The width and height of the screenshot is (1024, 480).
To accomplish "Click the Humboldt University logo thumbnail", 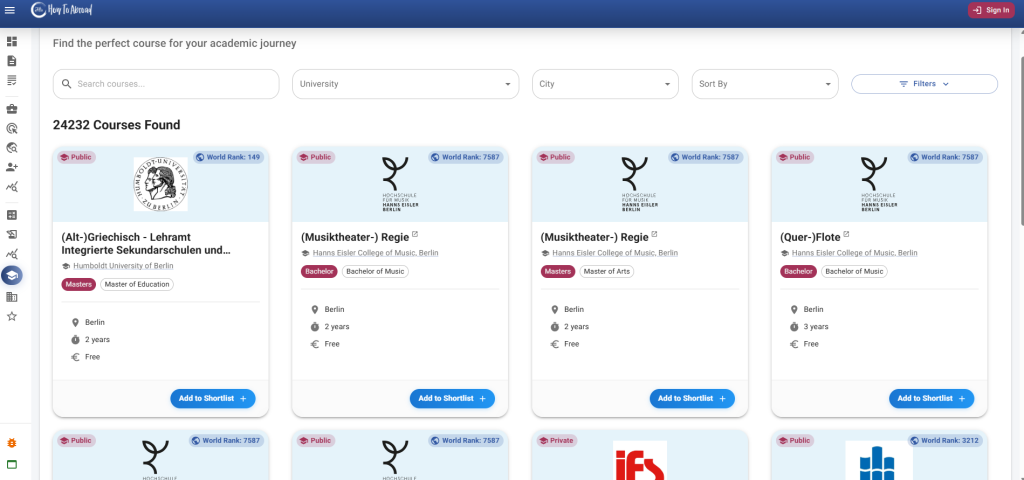I will pyautogui.click(x=160, y=184).
